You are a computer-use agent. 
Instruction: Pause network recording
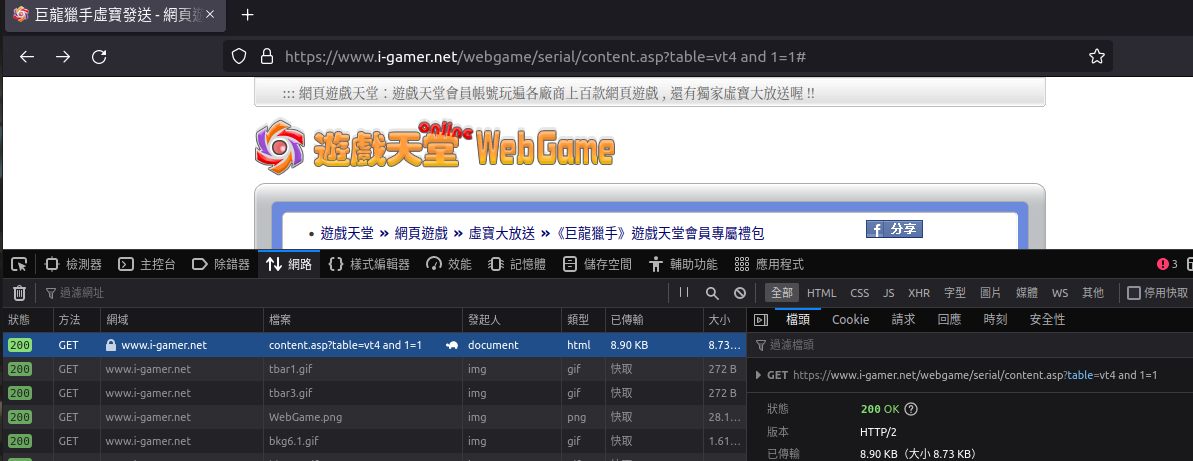tap(684, 292)
